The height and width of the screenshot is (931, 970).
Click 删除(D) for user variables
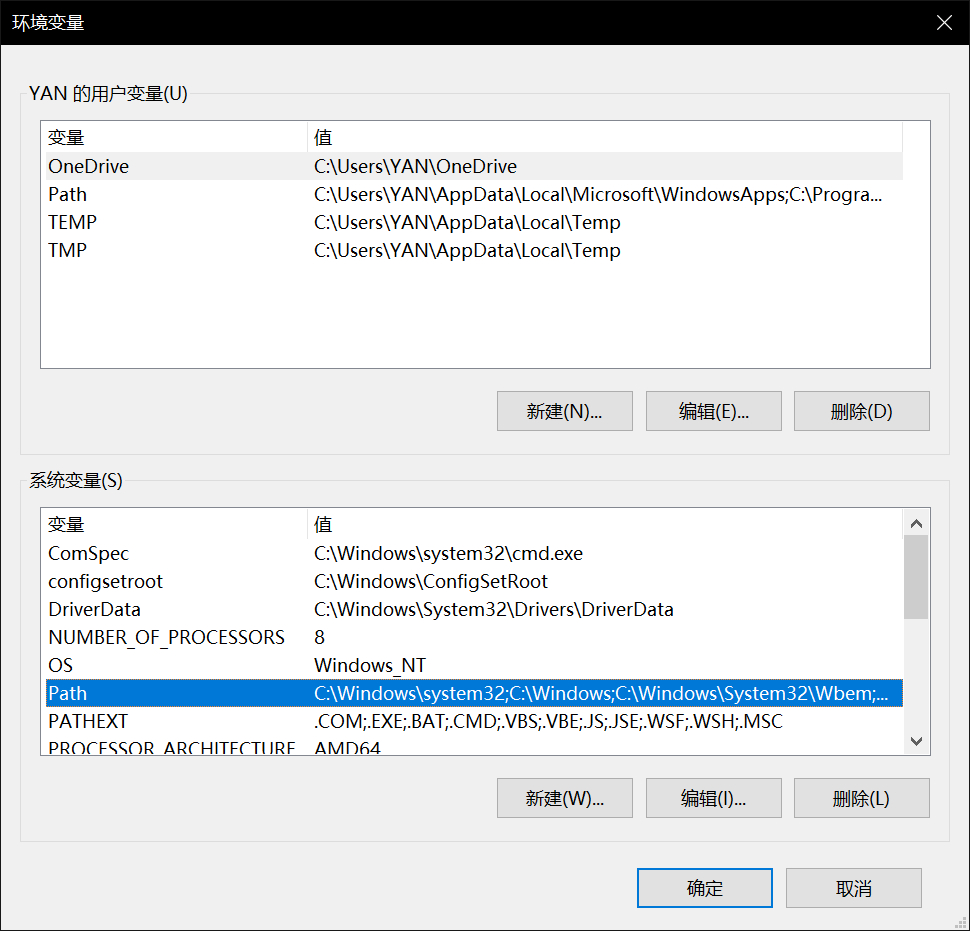[x=861, y=411]
